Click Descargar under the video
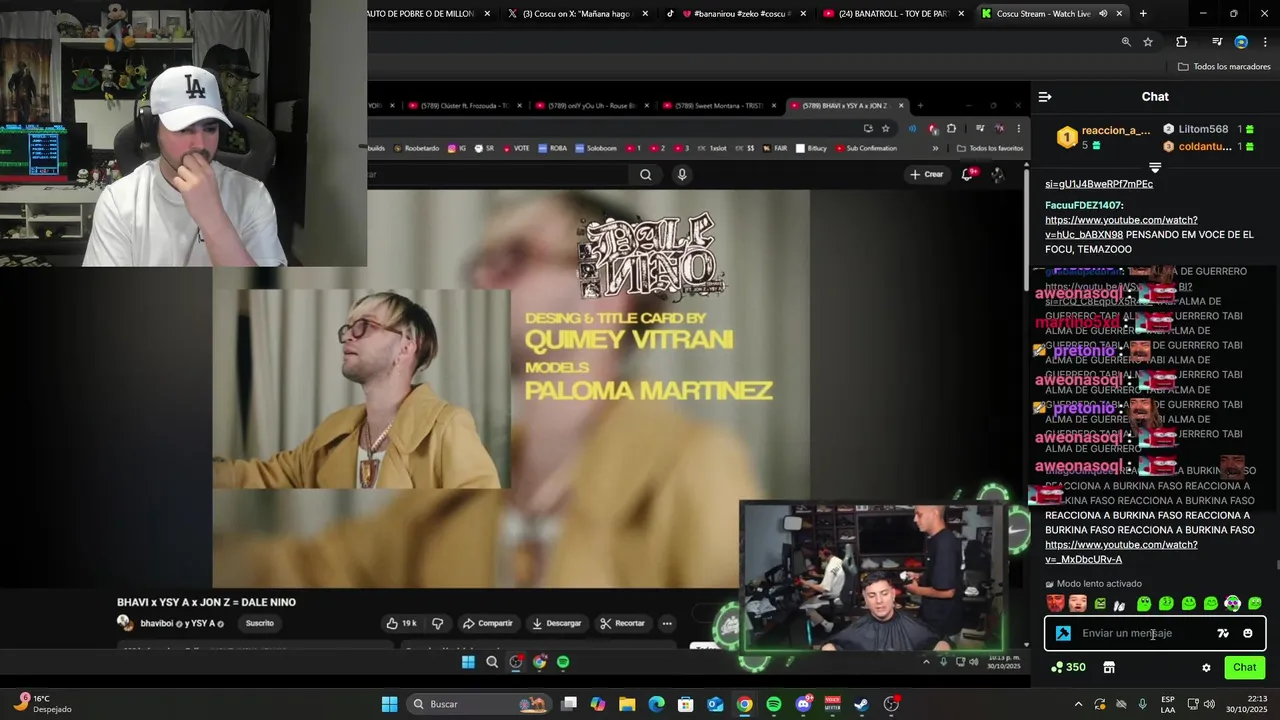 (557, 623)
